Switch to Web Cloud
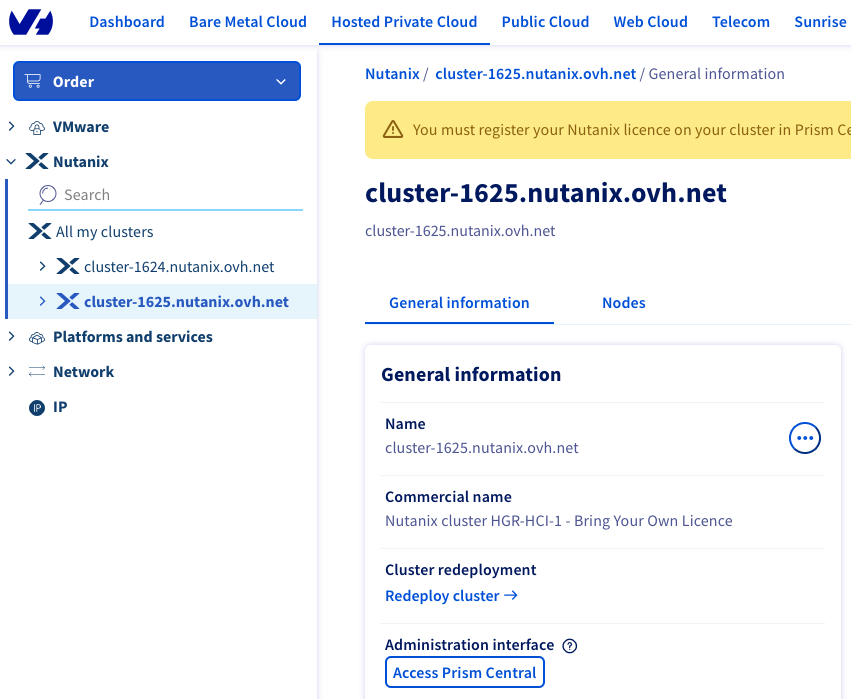 650,22
